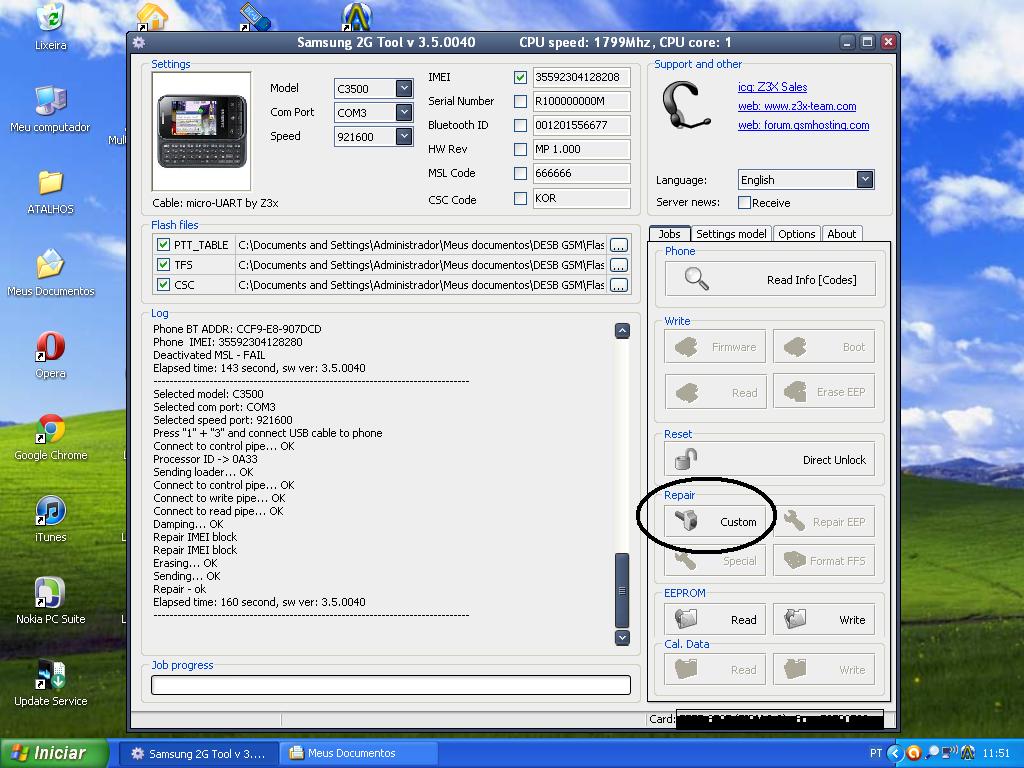Enable the MSL Code checkbox
Image resolution: width=1024 pixels, height=768 pixels.
coord(520,174)
